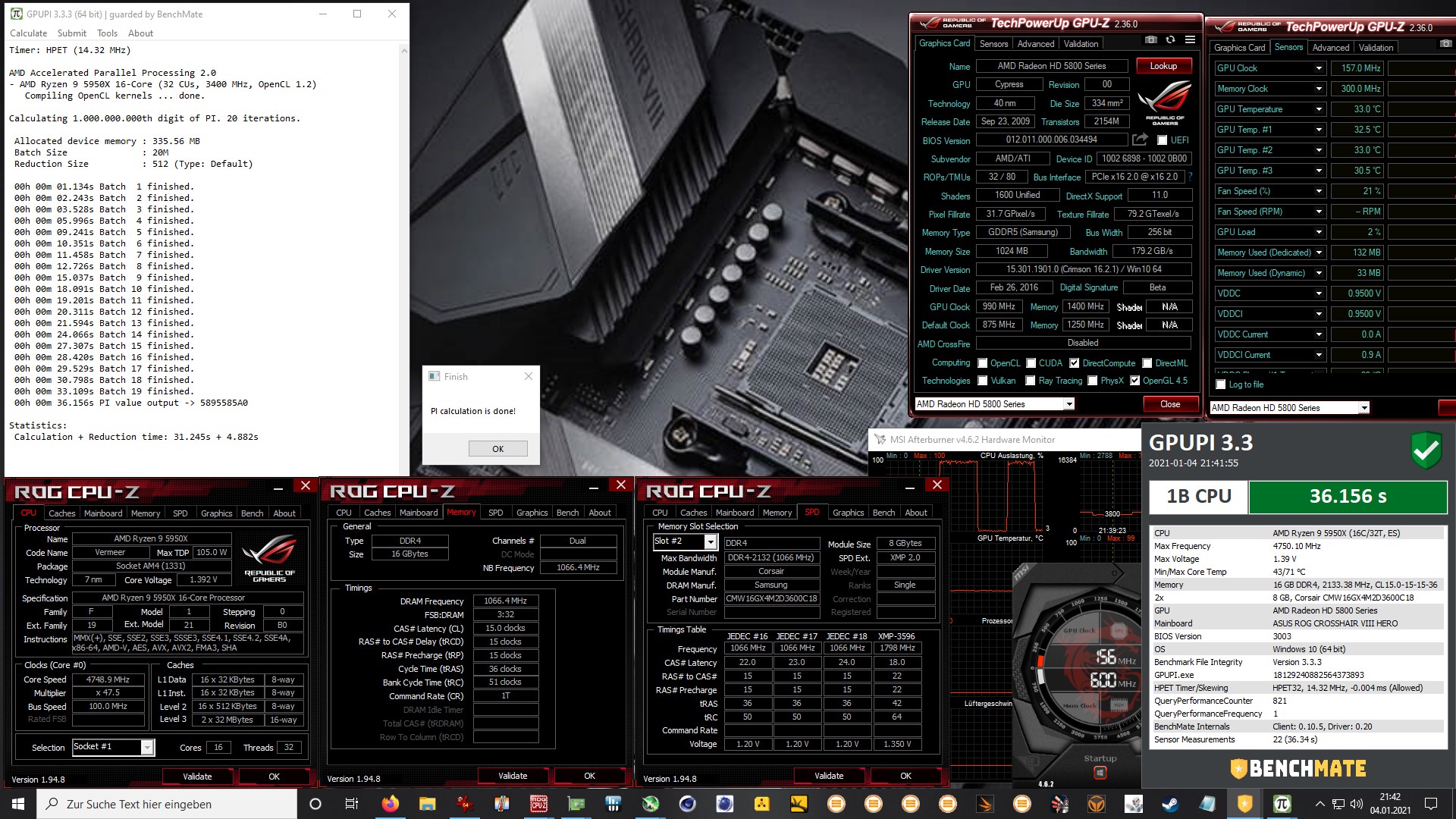Toggle the UEFI checkbox
The height and width of the screenshot is (819, 1456).
(1162, 140)
